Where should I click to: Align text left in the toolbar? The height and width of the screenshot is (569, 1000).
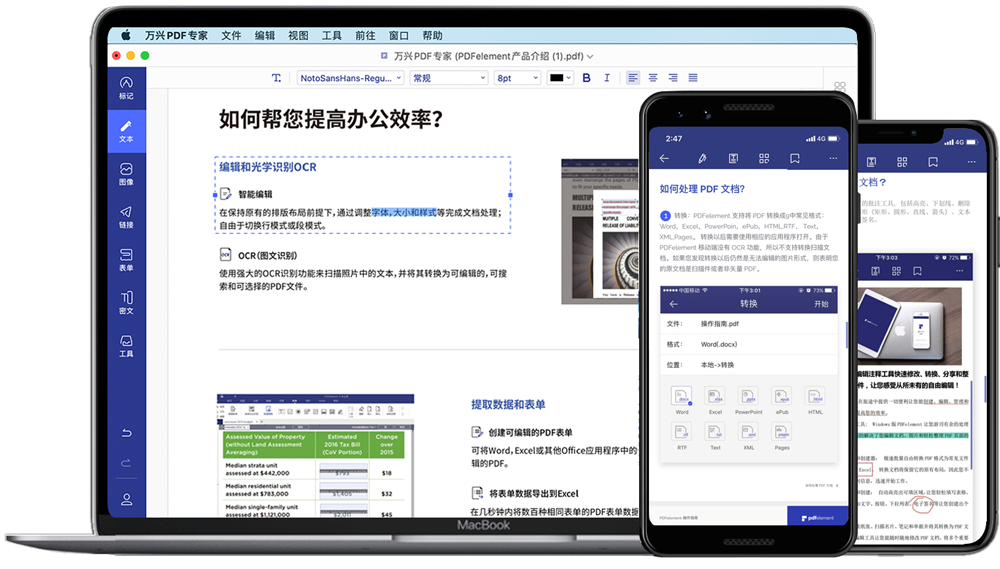click(633, 78)
